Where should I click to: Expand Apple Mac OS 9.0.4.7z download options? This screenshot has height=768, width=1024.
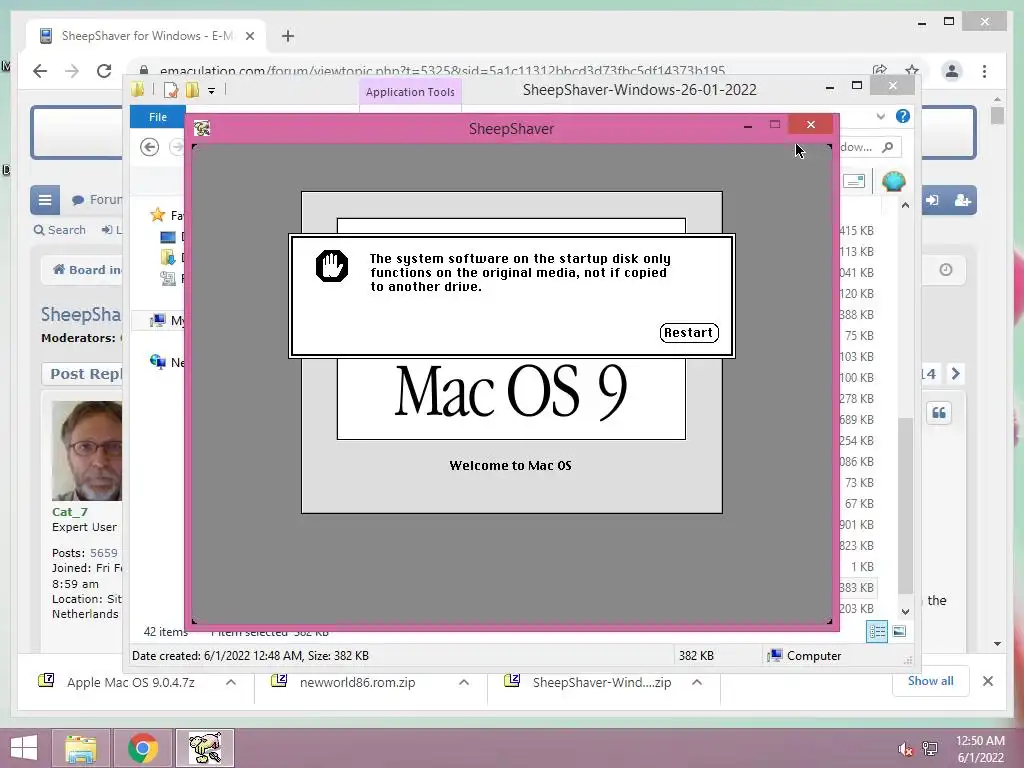click(x=231, y=682)
